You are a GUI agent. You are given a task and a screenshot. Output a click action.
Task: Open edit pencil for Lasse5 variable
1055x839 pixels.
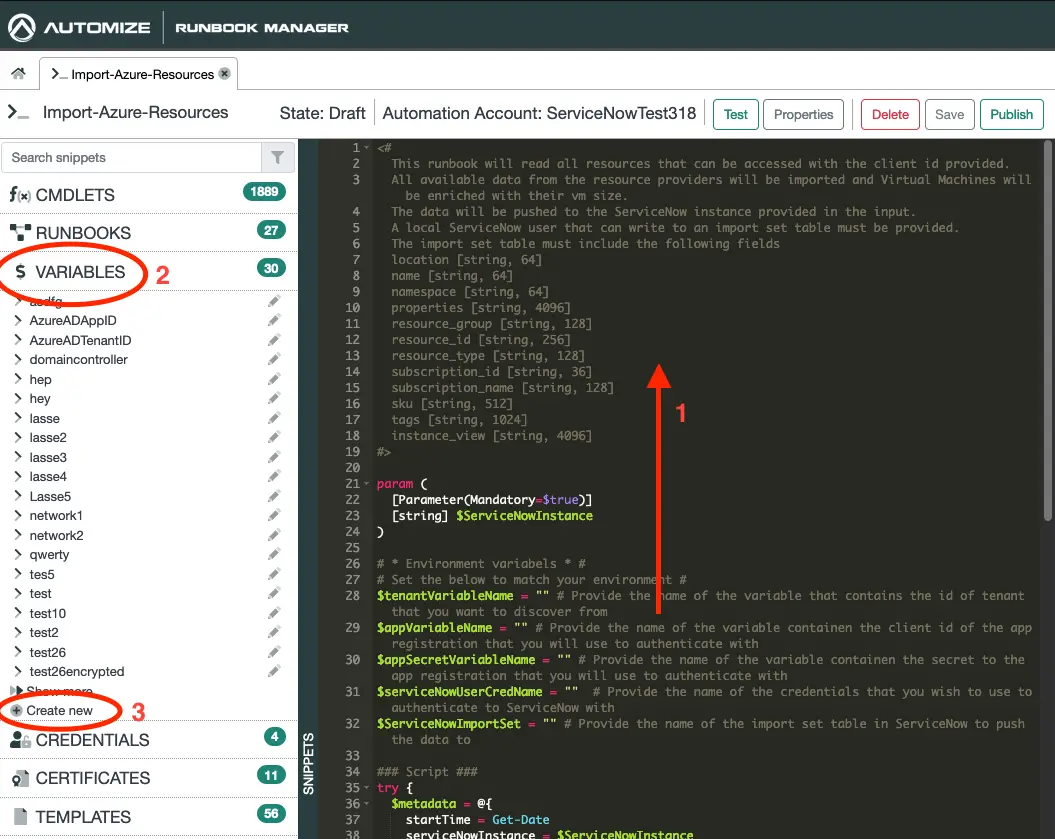pos(274,497)
